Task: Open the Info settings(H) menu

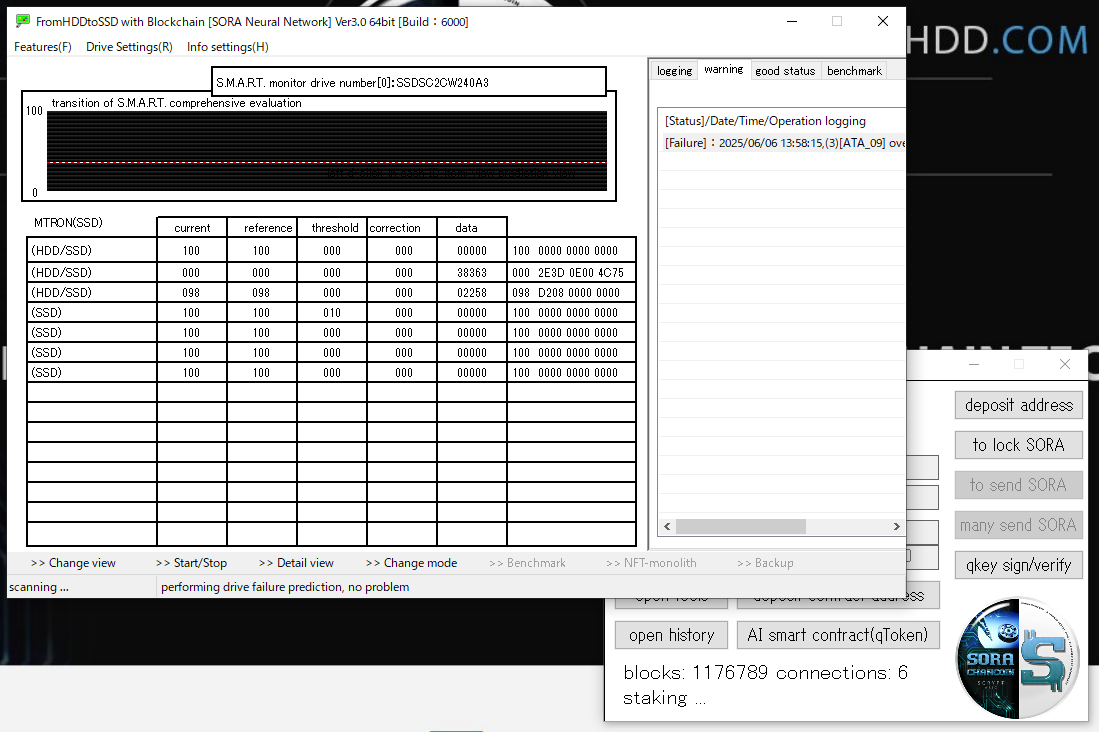Action: click(x=227, y=47)
